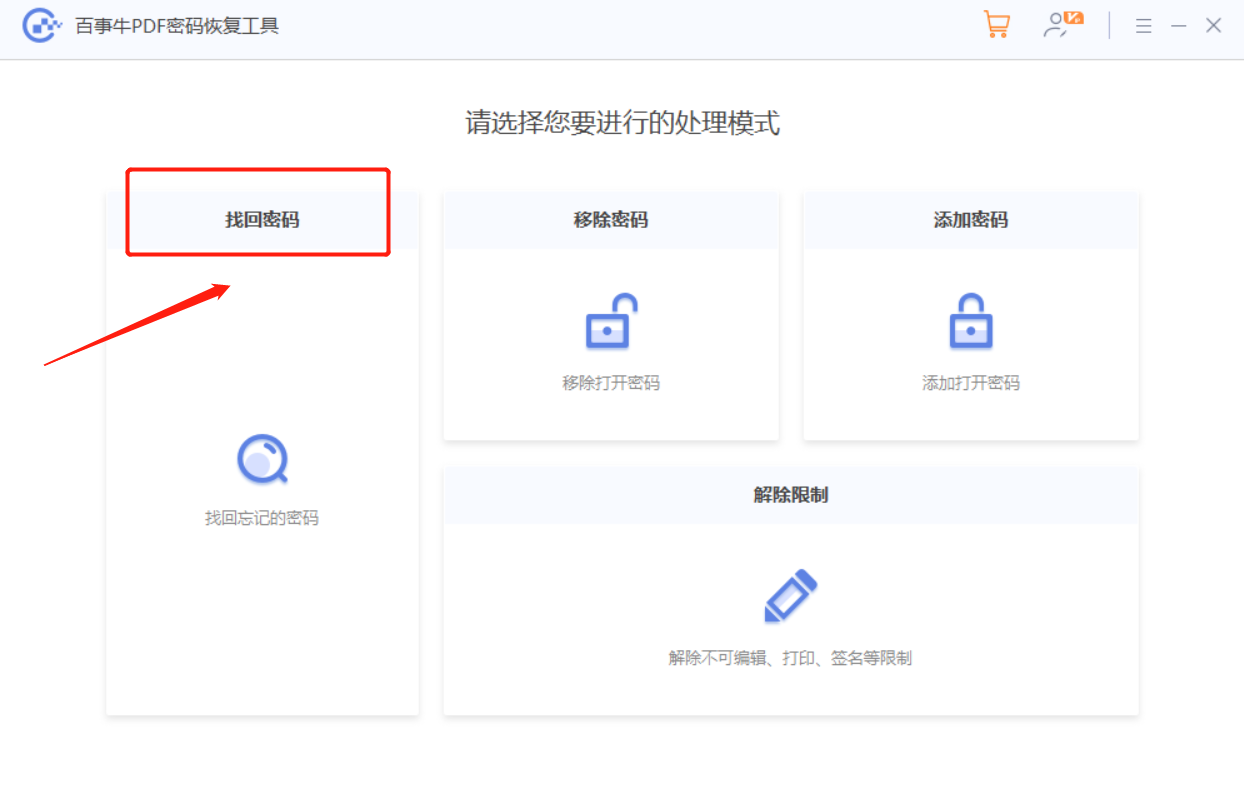Close the application window
The height and width of the screenshot is (785, 1244).
click(x=1214, y=26)
